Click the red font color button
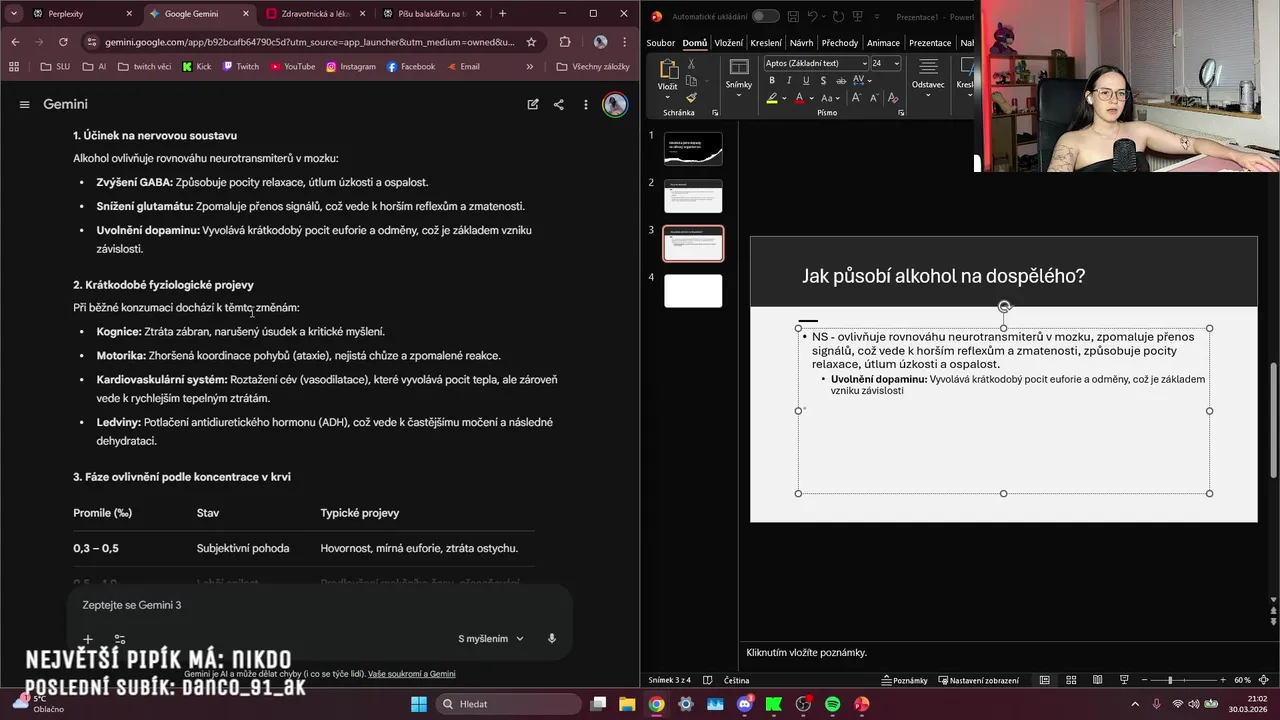1280x720 pixels. click(799, 98)
